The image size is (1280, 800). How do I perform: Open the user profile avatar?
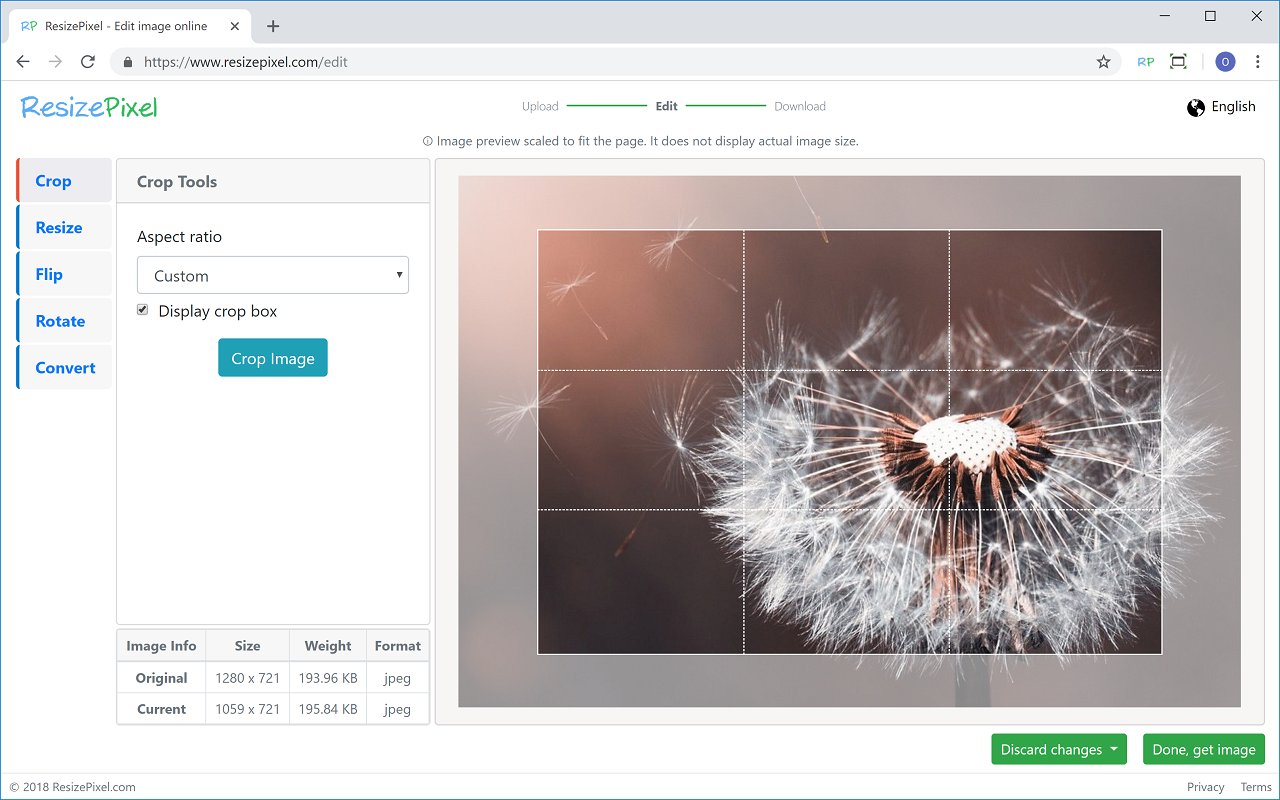click(x=1225, y=62)
